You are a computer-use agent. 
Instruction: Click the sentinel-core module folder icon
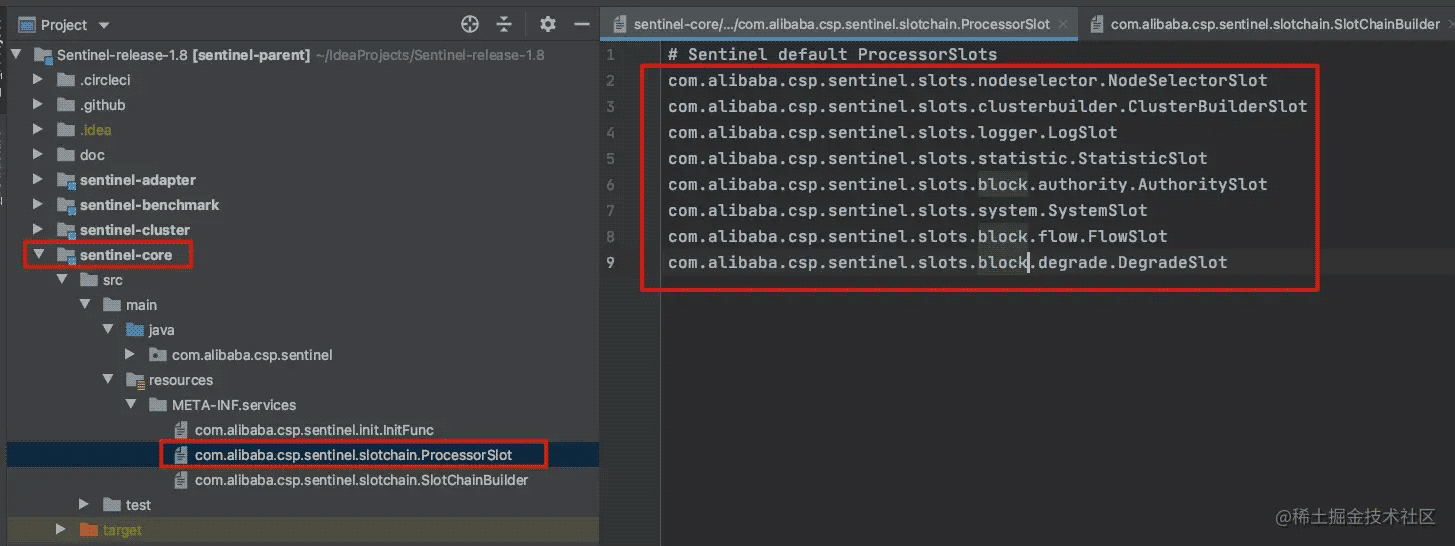tap(66, 255)
